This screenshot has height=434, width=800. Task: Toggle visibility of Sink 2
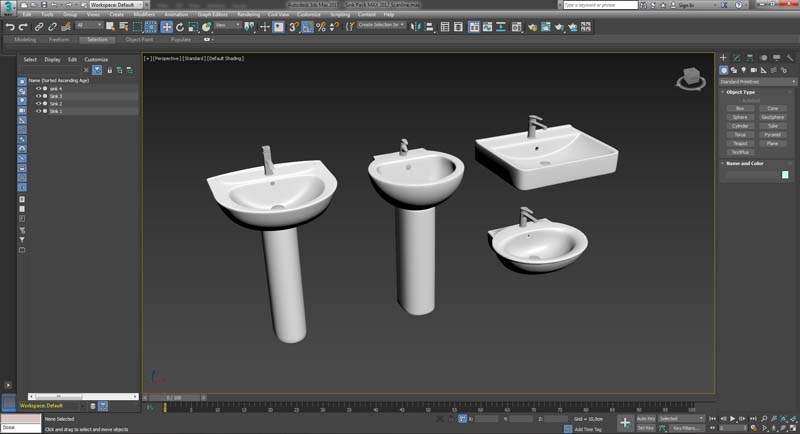[39, 103]
